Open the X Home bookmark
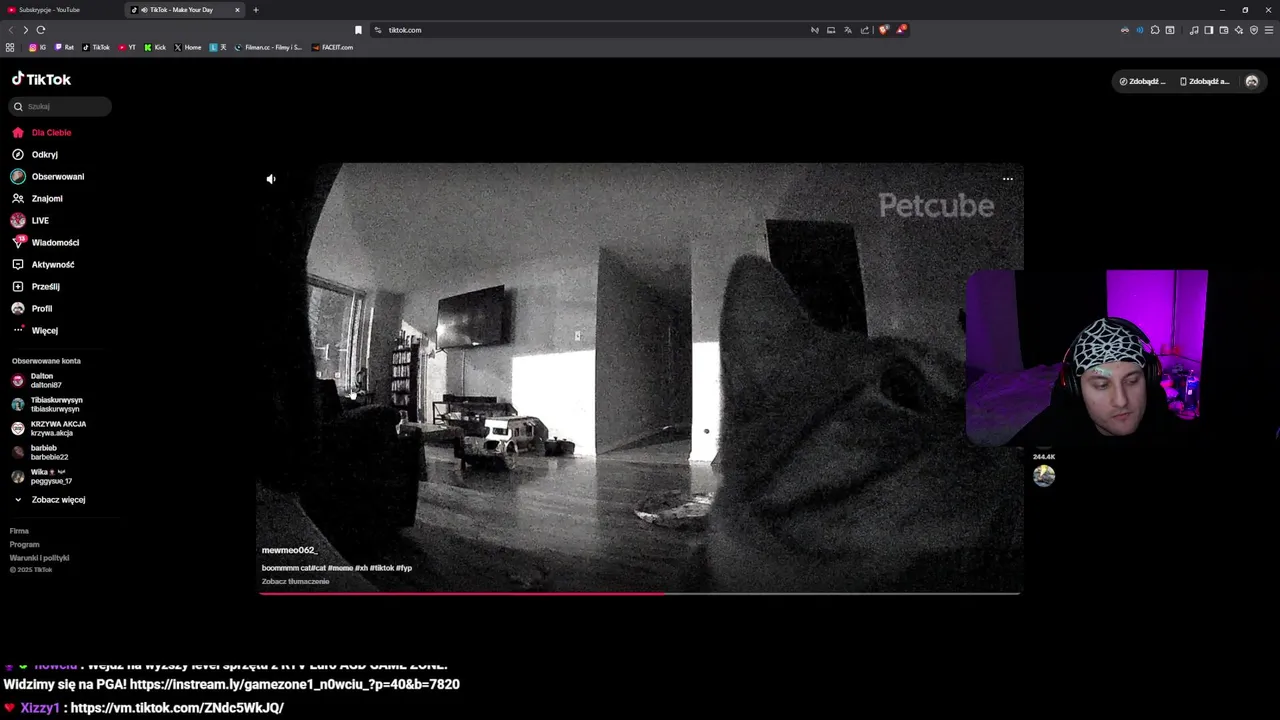This screenshot has height=720, width=1280. [x=188, y=47]
